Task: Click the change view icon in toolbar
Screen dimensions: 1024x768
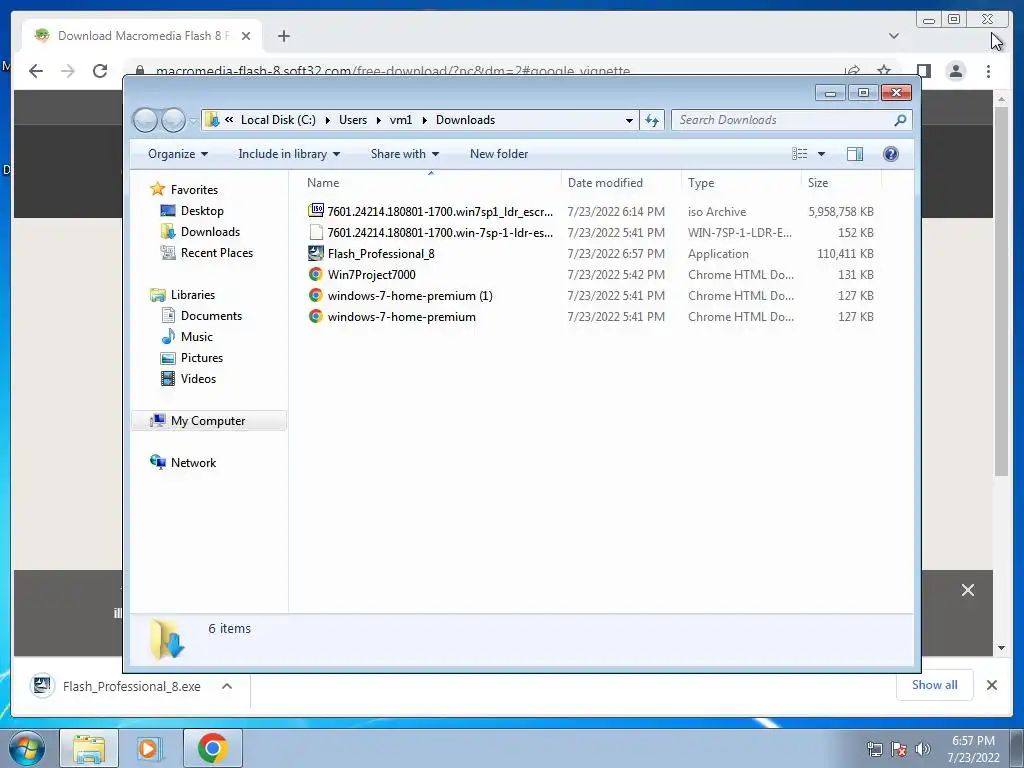Action: (x=799, y=154)
